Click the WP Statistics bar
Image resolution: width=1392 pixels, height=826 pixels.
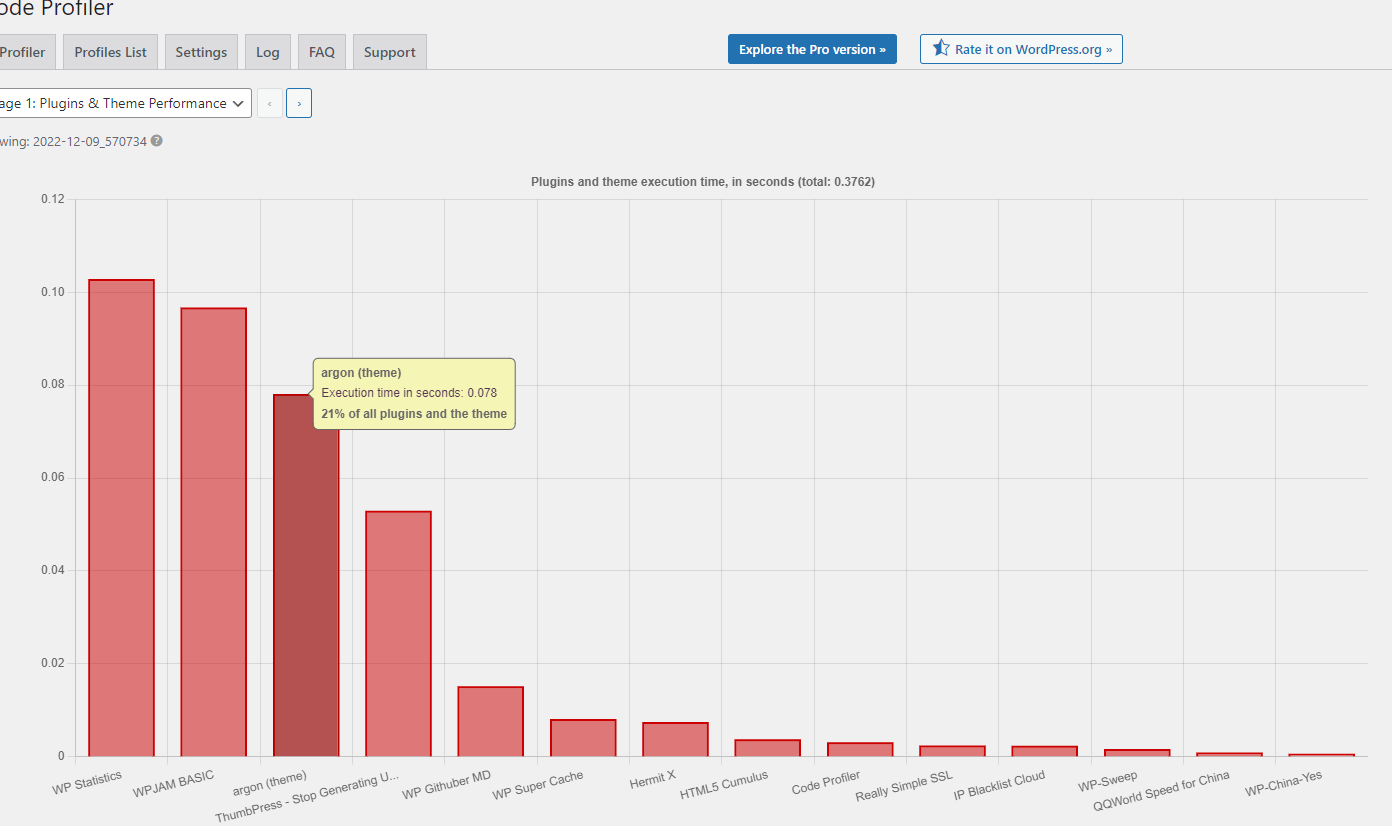(x=121, y=518)
